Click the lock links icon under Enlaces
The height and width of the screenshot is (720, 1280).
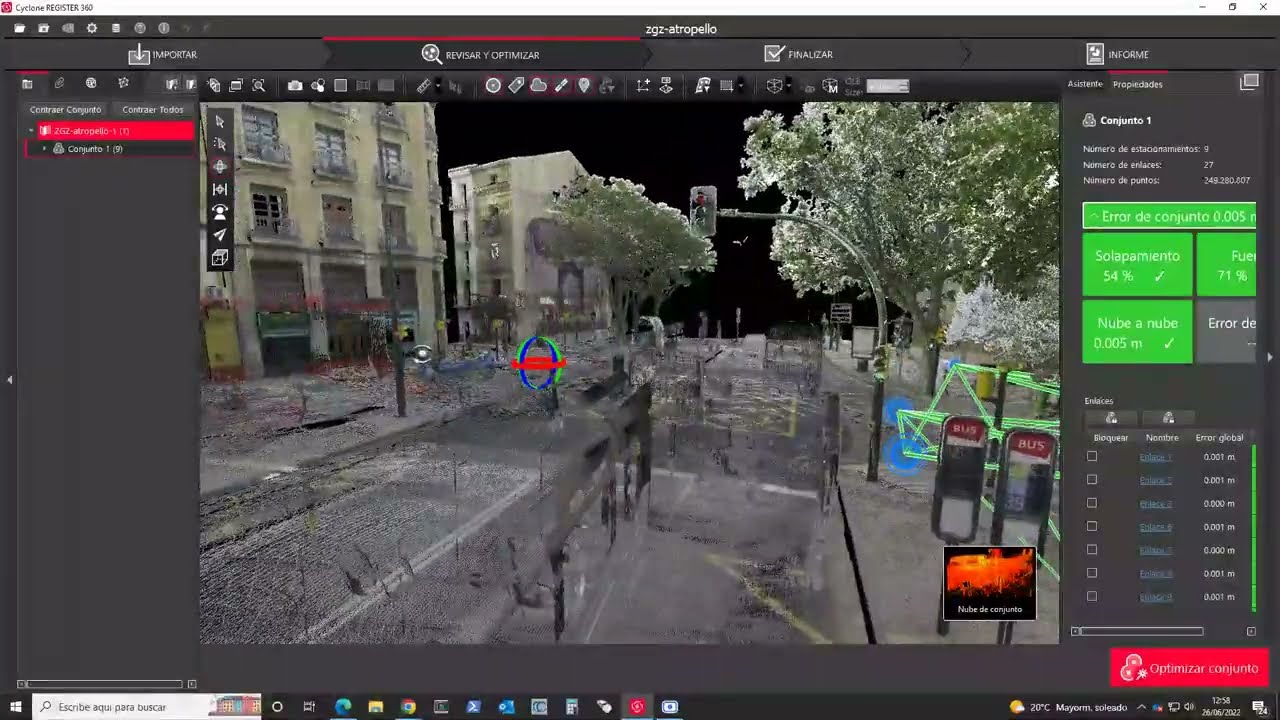click(x=1111, y=418)
